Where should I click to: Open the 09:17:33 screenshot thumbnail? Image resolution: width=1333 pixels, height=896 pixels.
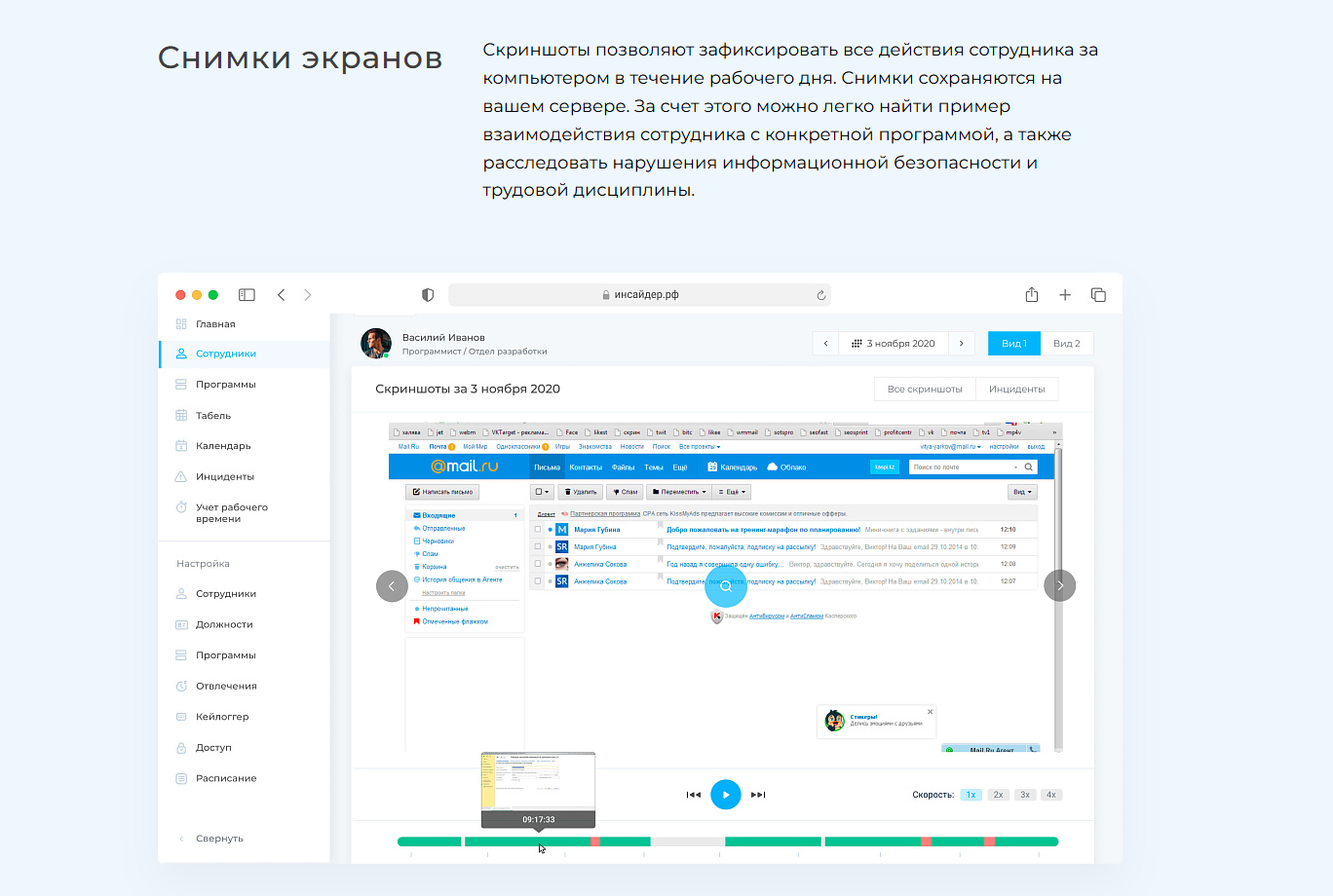pos(538,784)
